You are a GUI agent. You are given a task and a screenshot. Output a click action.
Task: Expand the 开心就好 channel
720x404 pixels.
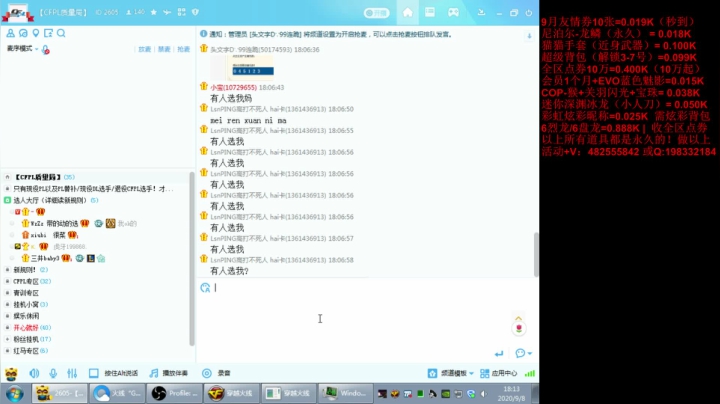7,327
